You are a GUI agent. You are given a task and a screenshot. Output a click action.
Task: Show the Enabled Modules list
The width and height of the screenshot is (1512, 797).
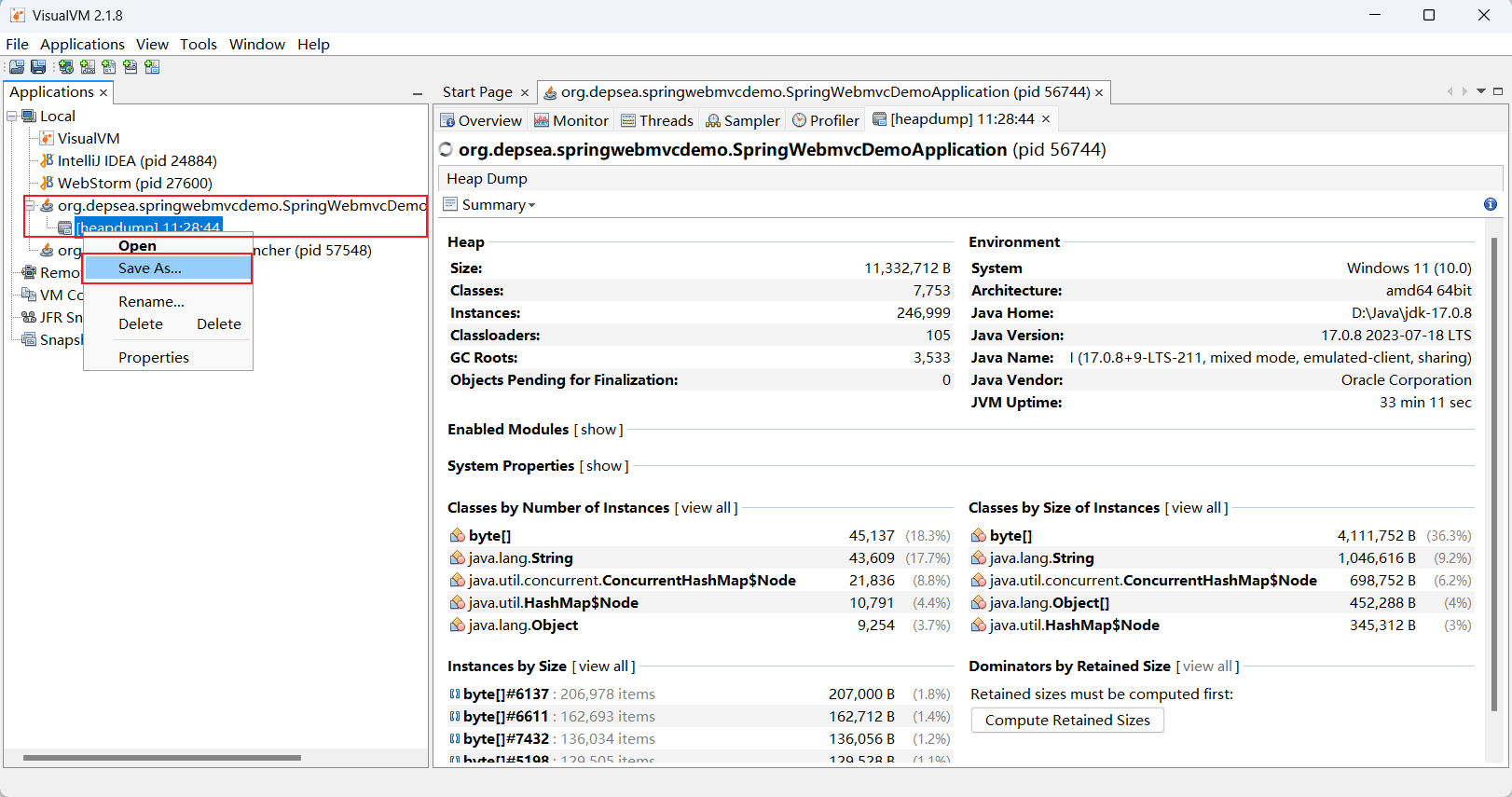point(598,430)
